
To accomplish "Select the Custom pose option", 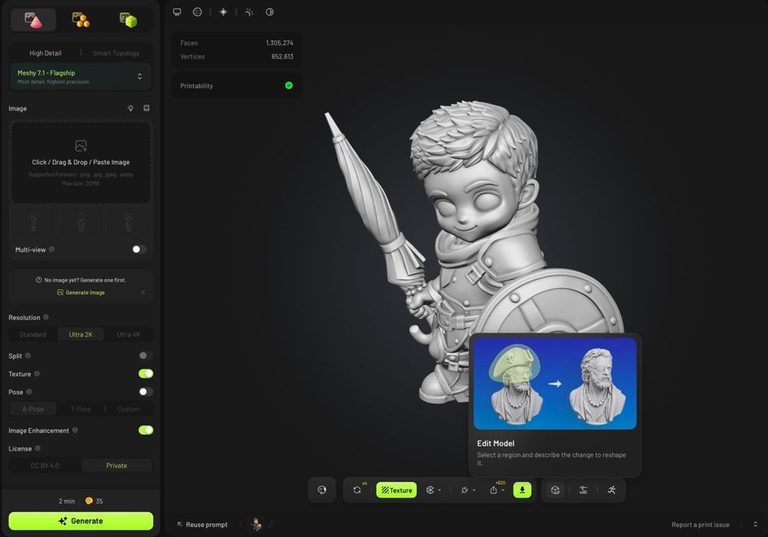I will tap(128, 409).
